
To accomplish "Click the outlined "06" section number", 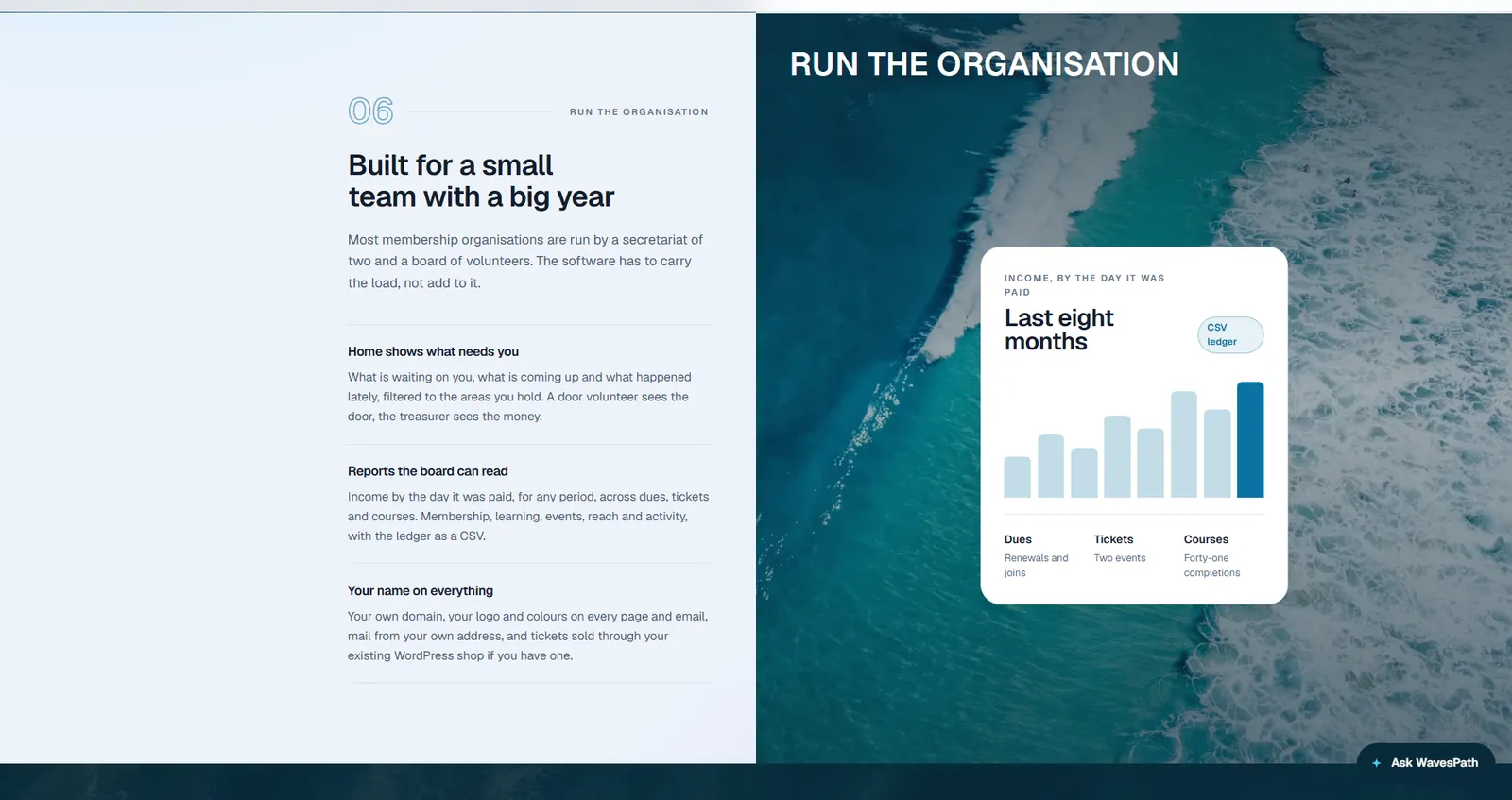I will 370,111.
